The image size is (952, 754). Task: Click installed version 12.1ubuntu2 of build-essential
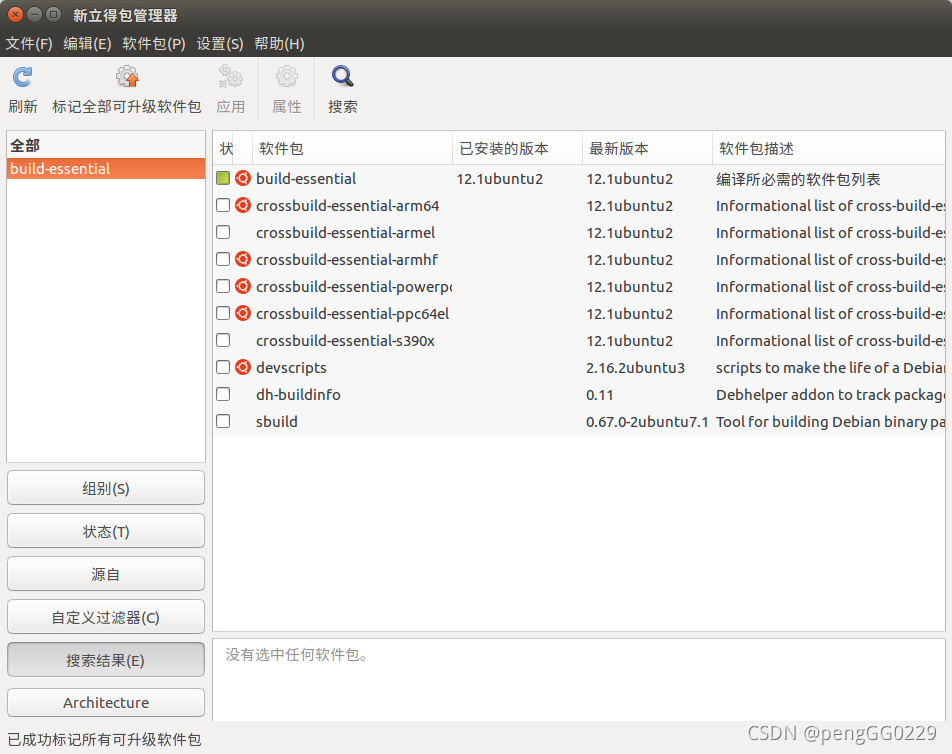pyautogui.click(x=500, y=178)
